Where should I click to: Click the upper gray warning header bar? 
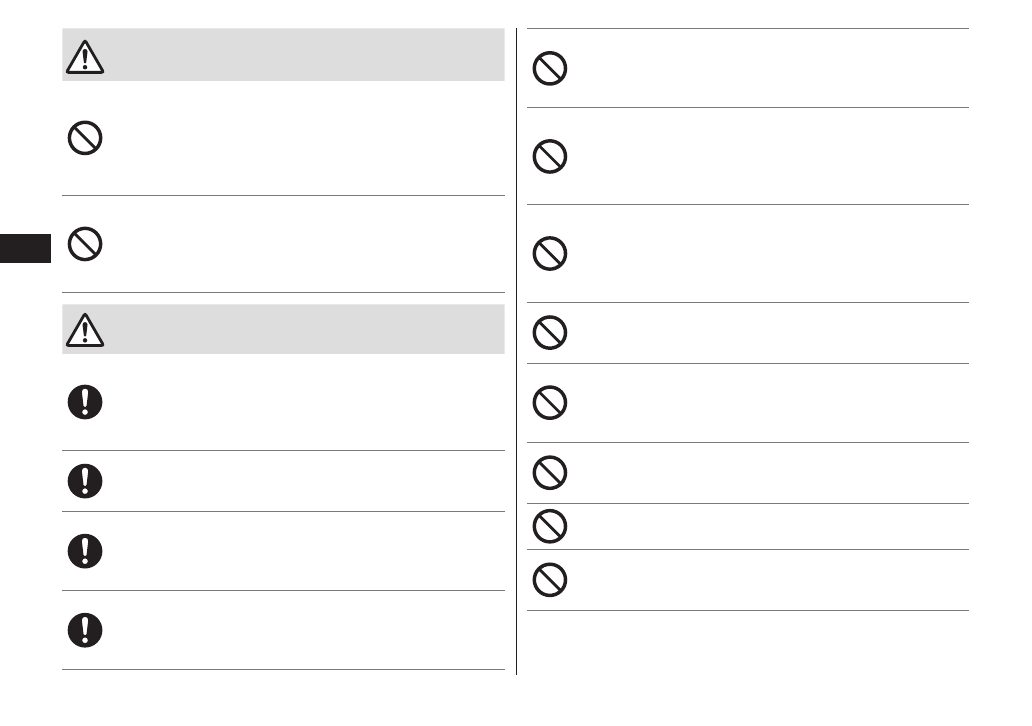300,55
